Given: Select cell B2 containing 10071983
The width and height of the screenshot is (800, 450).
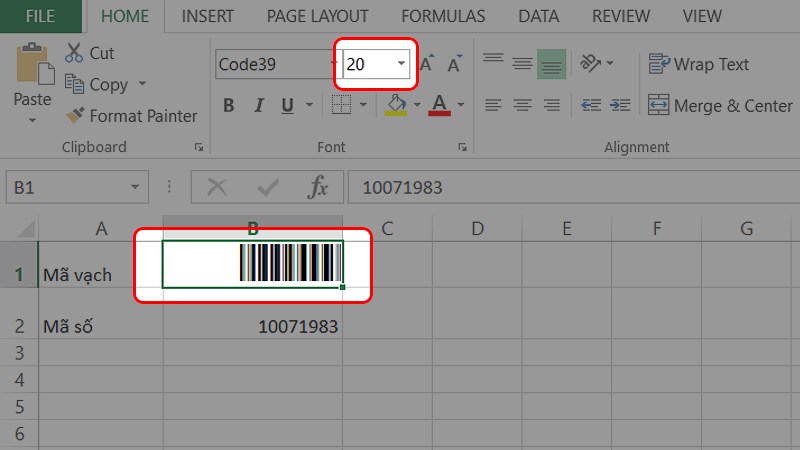Looking at the screenshot, I should (x=253, y=327).
